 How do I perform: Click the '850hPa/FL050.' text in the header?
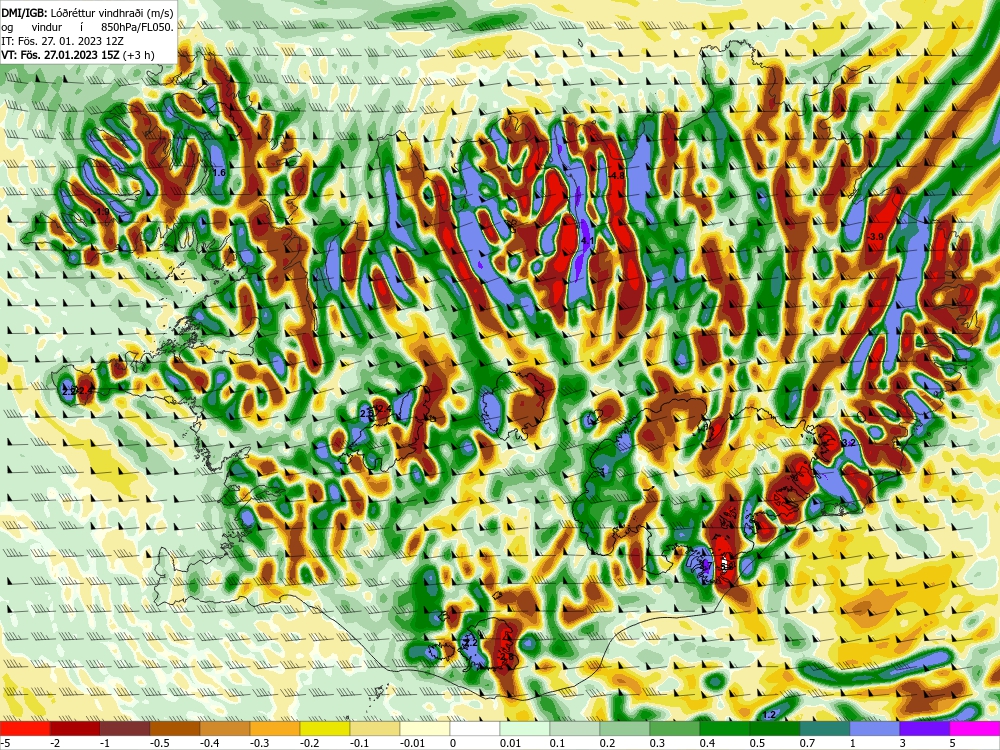pos(137,27)
